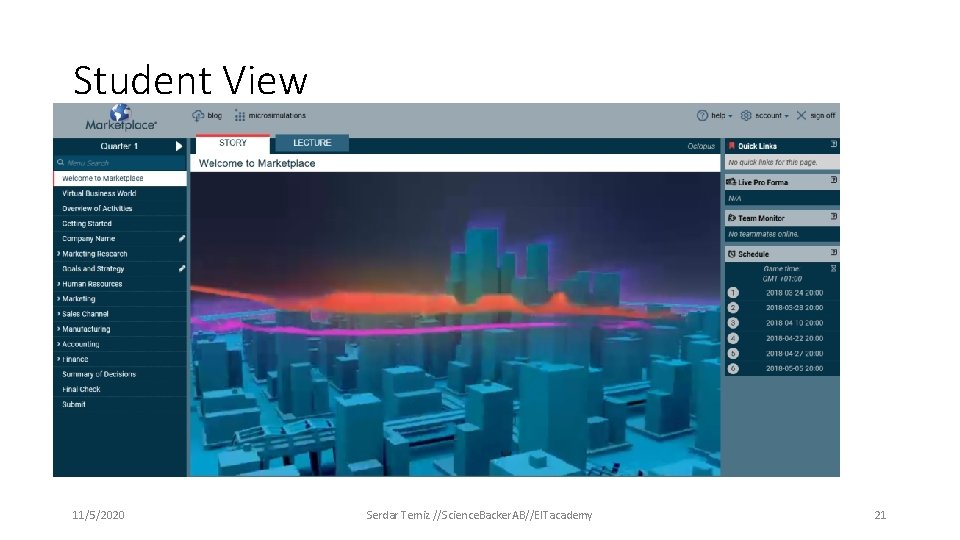Collapse the Schedule panel
Image resolution: width=960 pixels, height=540 pixels.
click(x=833, y=252)
